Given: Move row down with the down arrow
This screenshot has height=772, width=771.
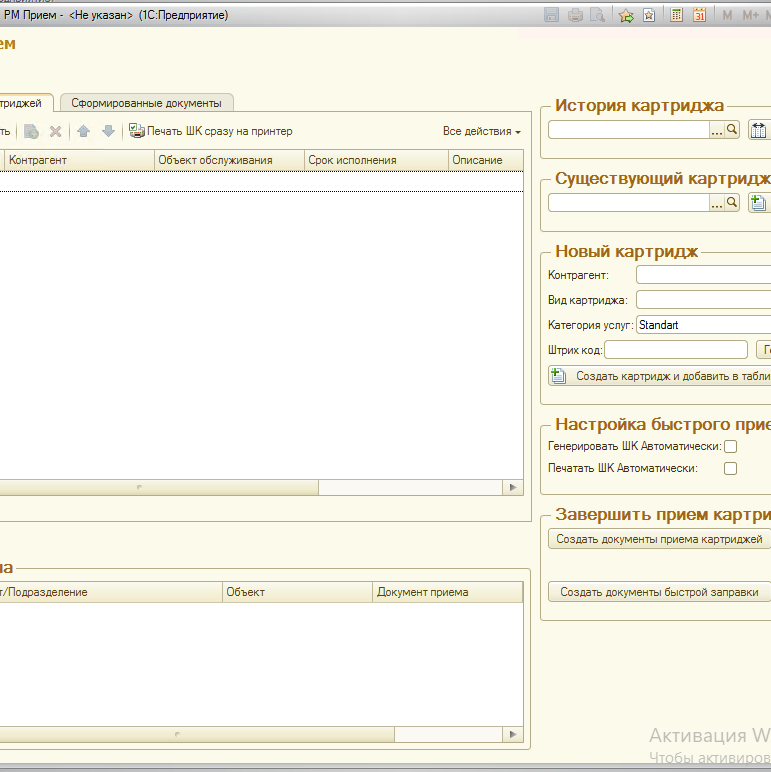Looking at the screenshot, I should tap(108, 131).
